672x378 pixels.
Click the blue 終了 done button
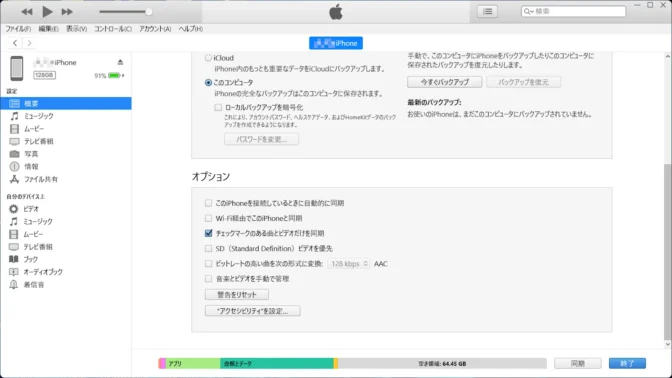(x=627, y=363)
